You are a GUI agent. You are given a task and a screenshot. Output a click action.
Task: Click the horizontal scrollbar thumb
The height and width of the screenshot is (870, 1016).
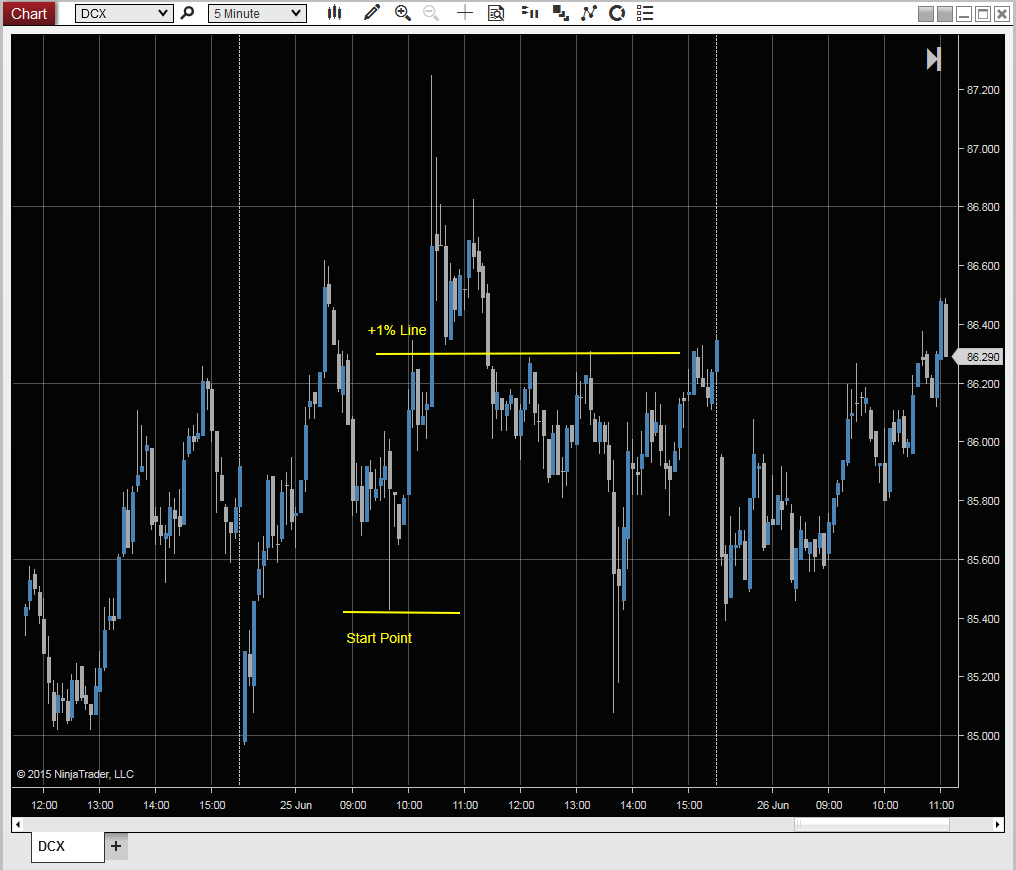tap(872, 825)
